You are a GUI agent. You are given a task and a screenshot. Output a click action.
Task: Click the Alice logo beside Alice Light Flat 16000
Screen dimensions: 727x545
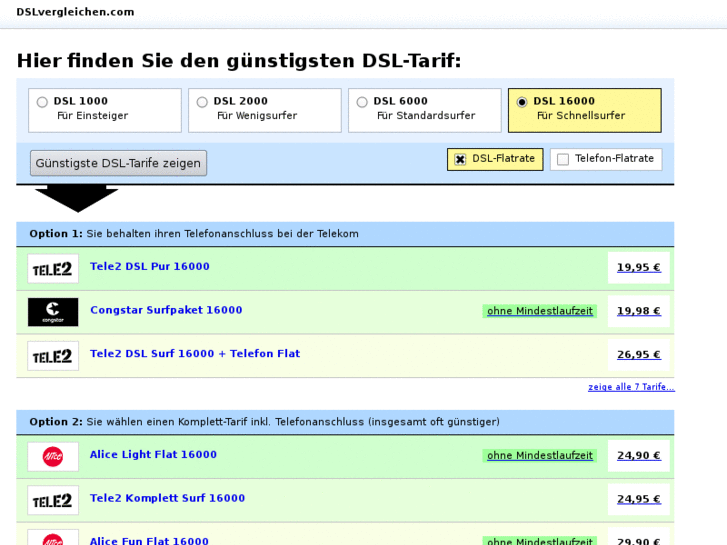click(53, 456)
